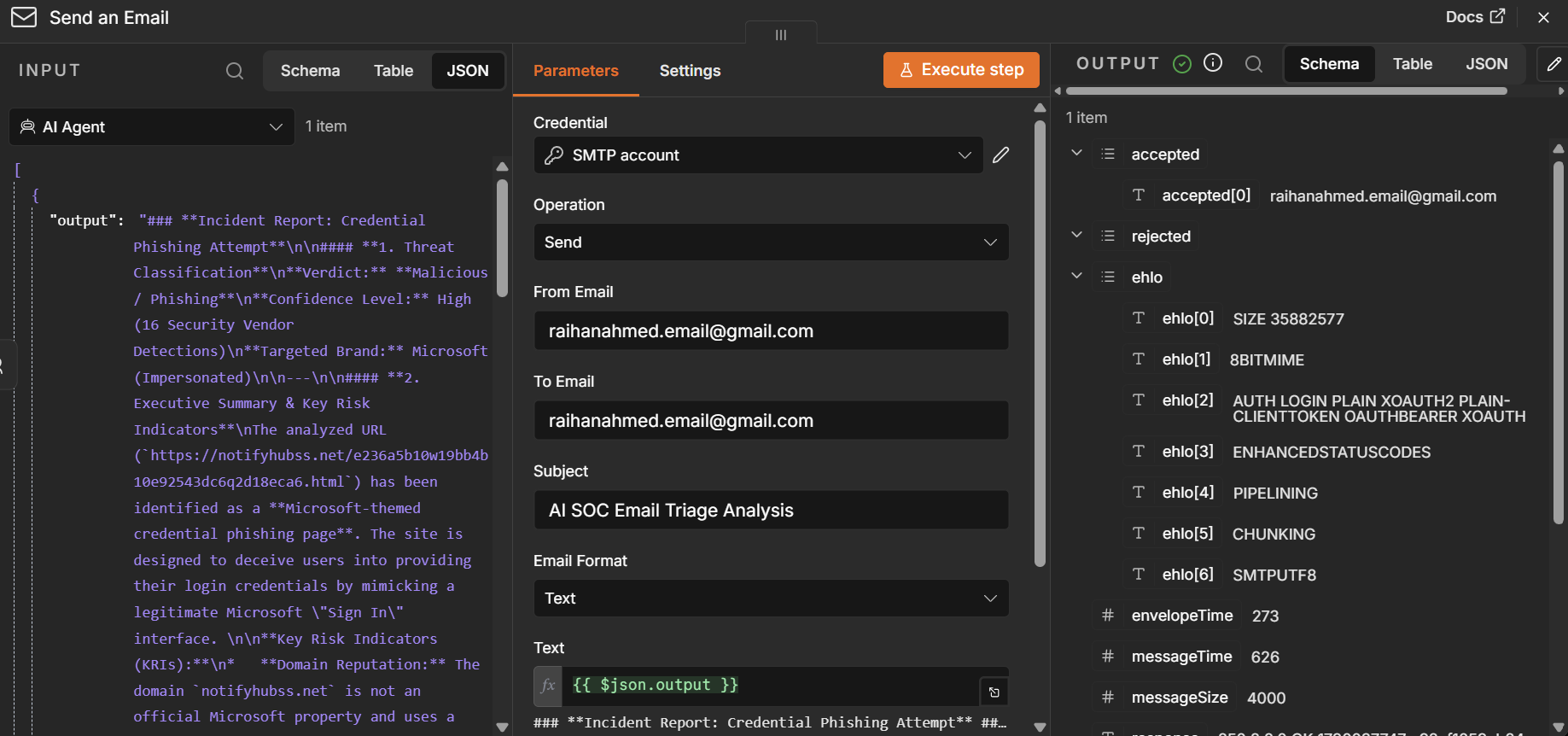Collapse the rejected output group
The width and height of the screenshot is (1568, 736).
click(1076, 236)
